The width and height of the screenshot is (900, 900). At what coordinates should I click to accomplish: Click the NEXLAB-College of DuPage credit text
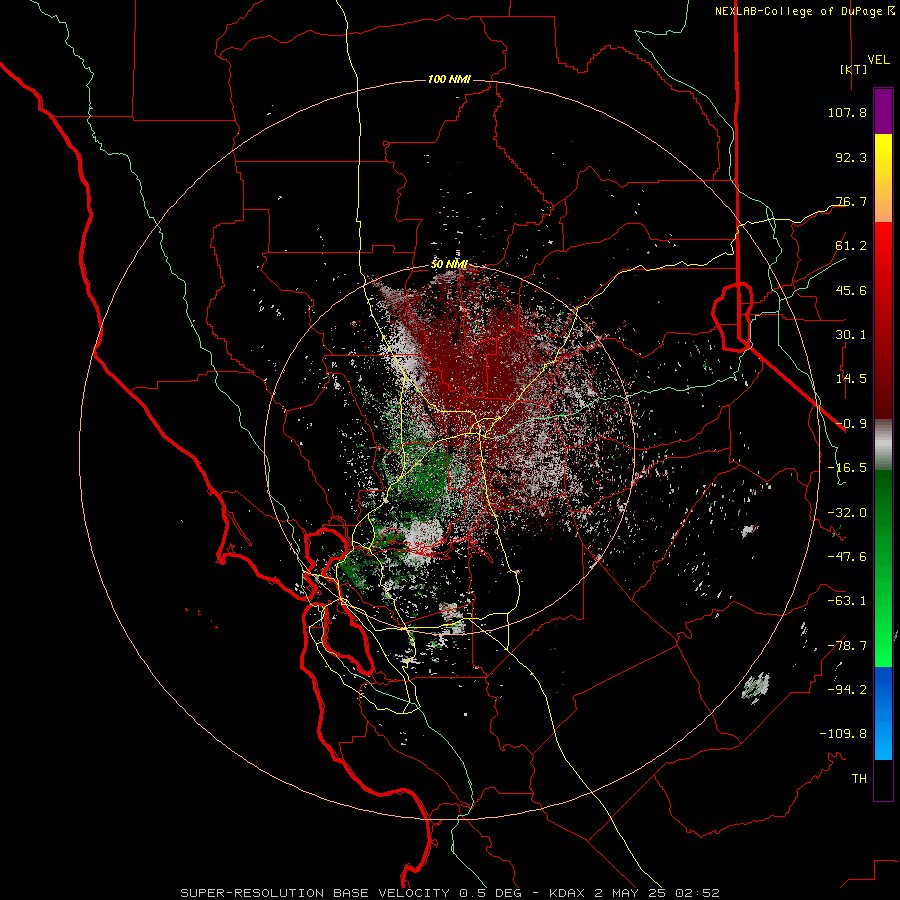pyautogui.click(x=798, y=11)
